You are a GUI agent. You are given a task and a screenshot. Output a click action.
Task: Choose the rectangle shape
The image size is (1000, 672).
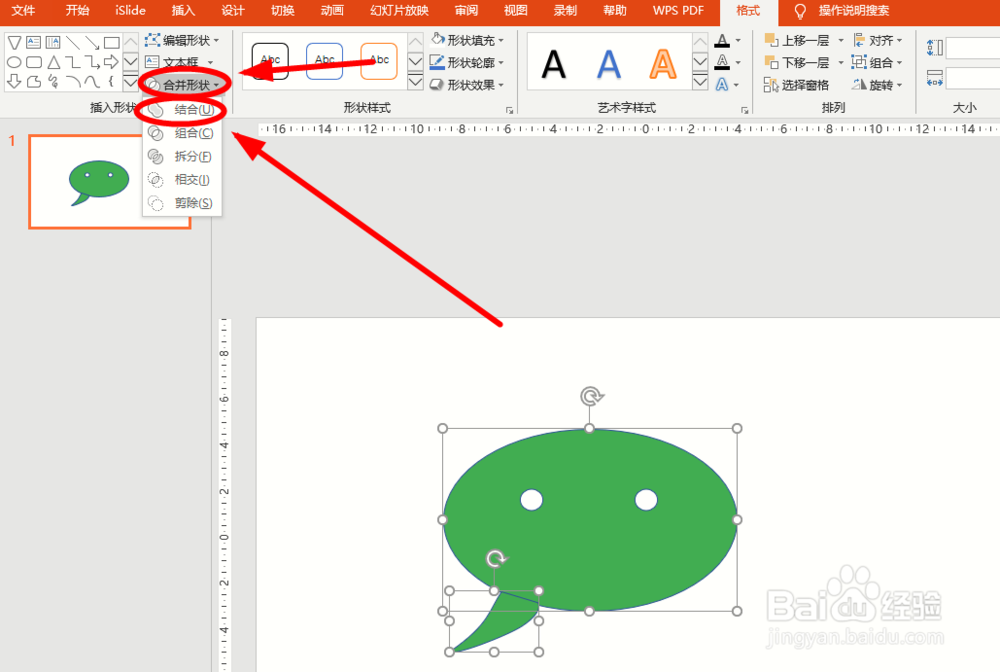coord(112,43)
